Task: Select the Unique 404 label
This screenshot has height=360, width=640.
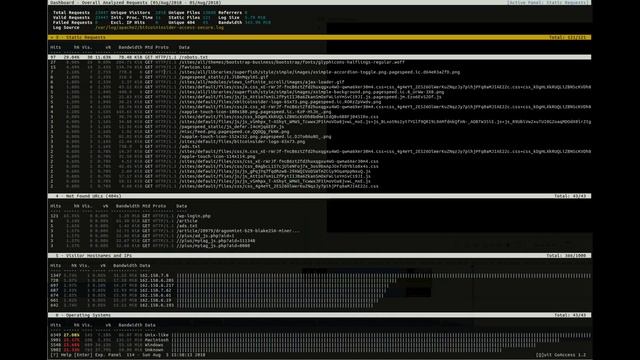Action: click(x=182, y=22)
